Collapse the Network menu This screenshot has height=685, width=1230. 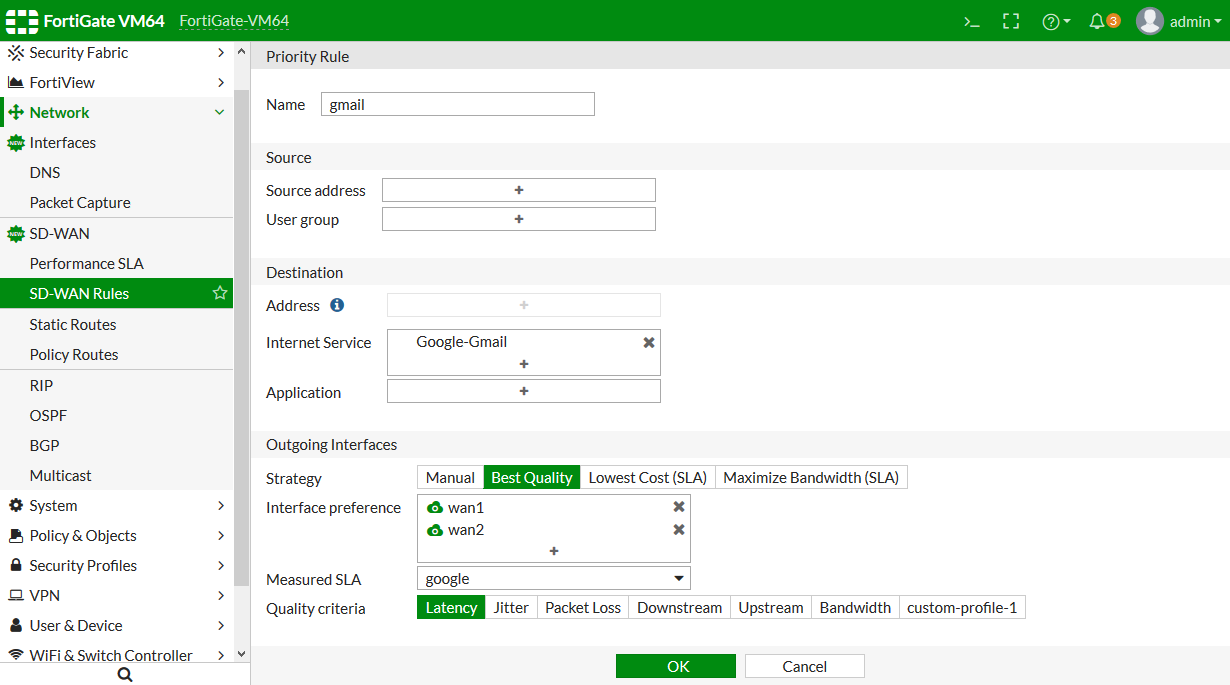pyautogui.click(x=116, y=113)
